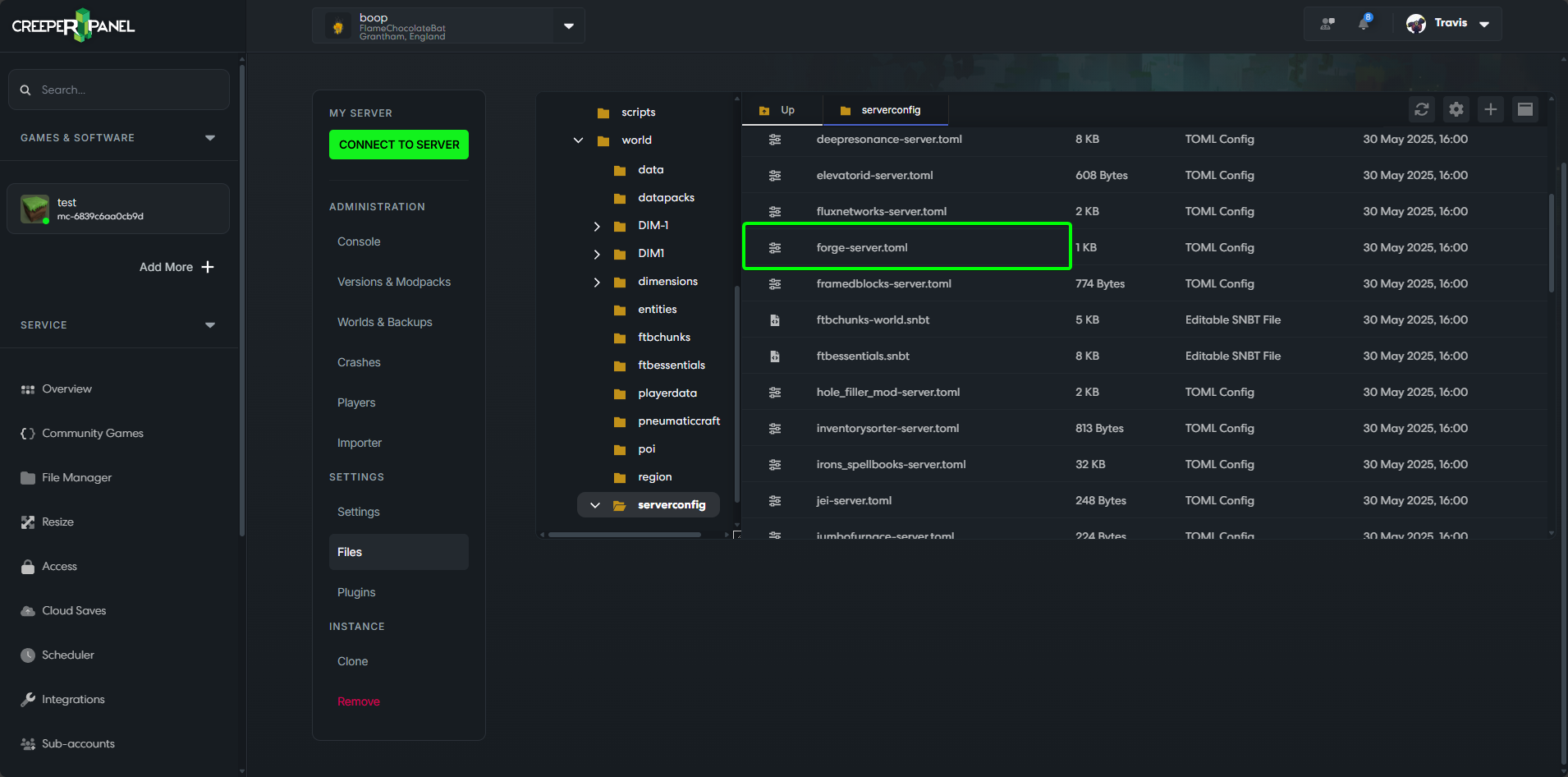The width and height of the screenshot is (1568, 777).
Task: Expand the DIM-1 folder
Action: click(597, 225)
